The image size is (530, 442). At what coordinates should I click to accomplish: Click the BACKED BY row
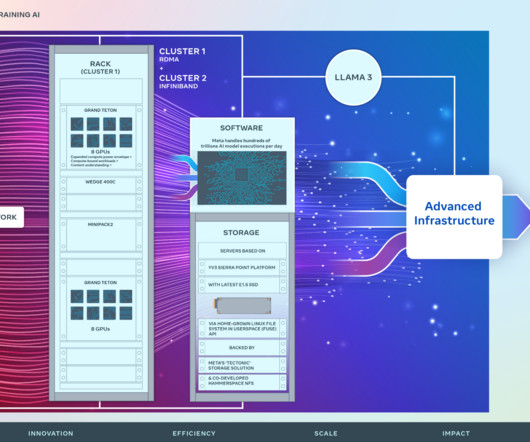[242, 347]
